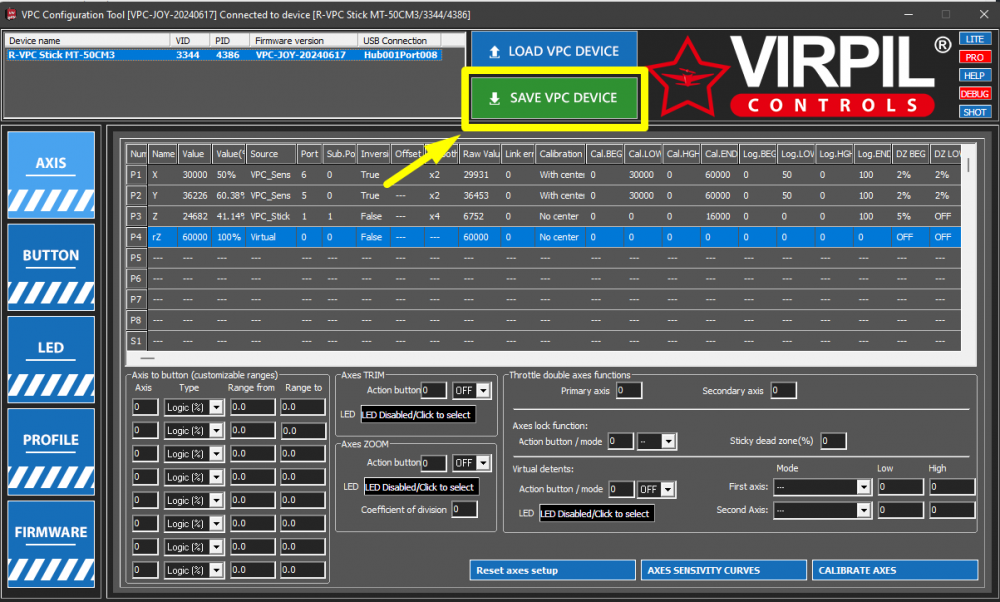Click the SHOT screenshot button
Viewport: 1000px width, 602px height.
coord(974,112)
